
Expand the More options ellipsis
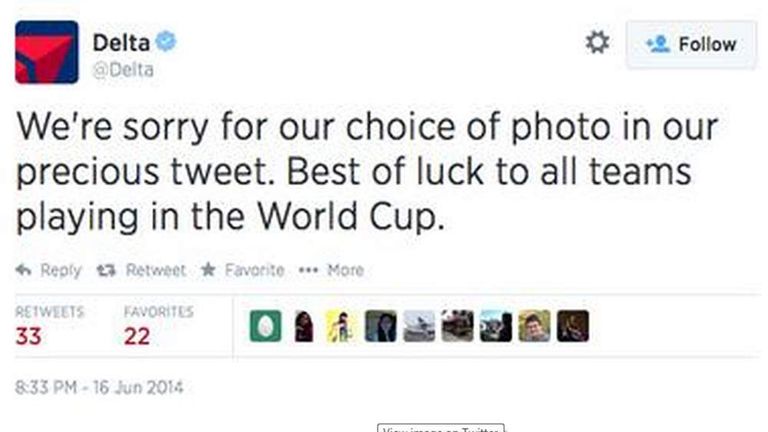[x=309, y=270]
